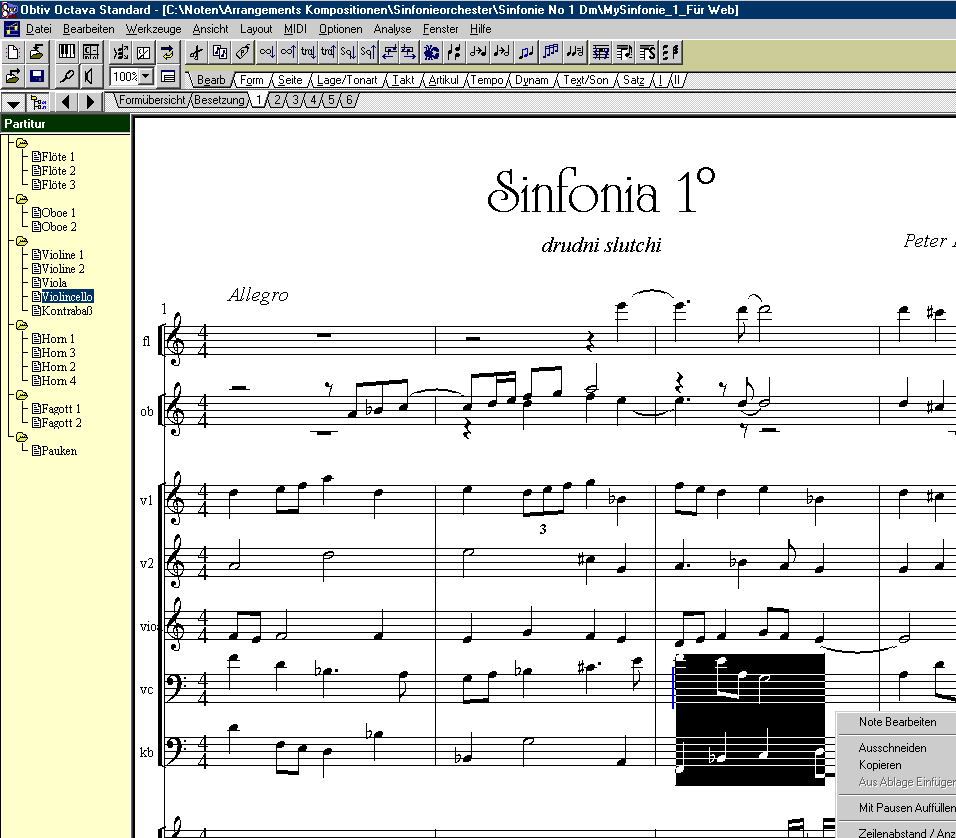This screenshot has height=838, width=956.
Task: Click the new blank document icon
Action: (x=13, y=52)
